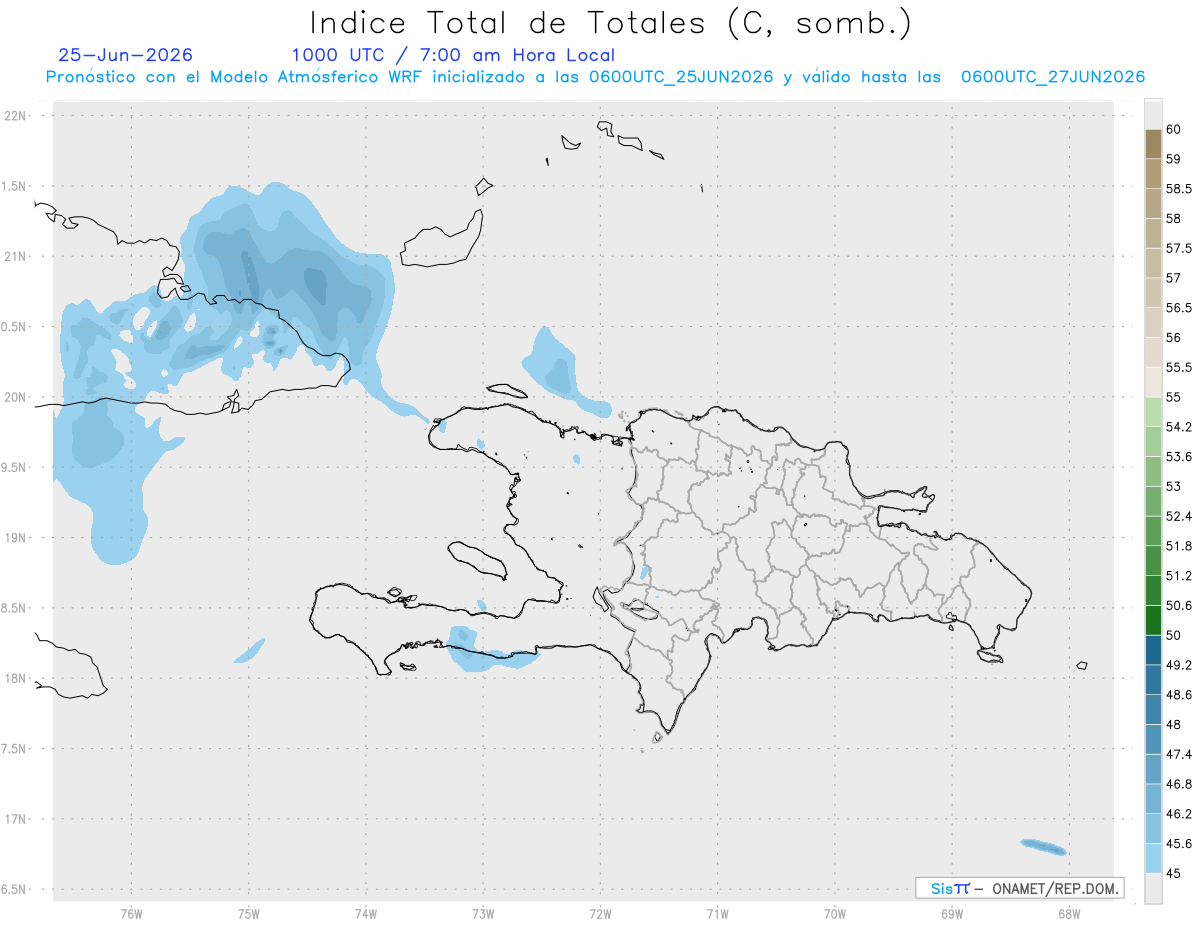Click the legend value "50.6"
Image resolution: width=1200 pixels, height=927 pixels.
(1179, 605)
